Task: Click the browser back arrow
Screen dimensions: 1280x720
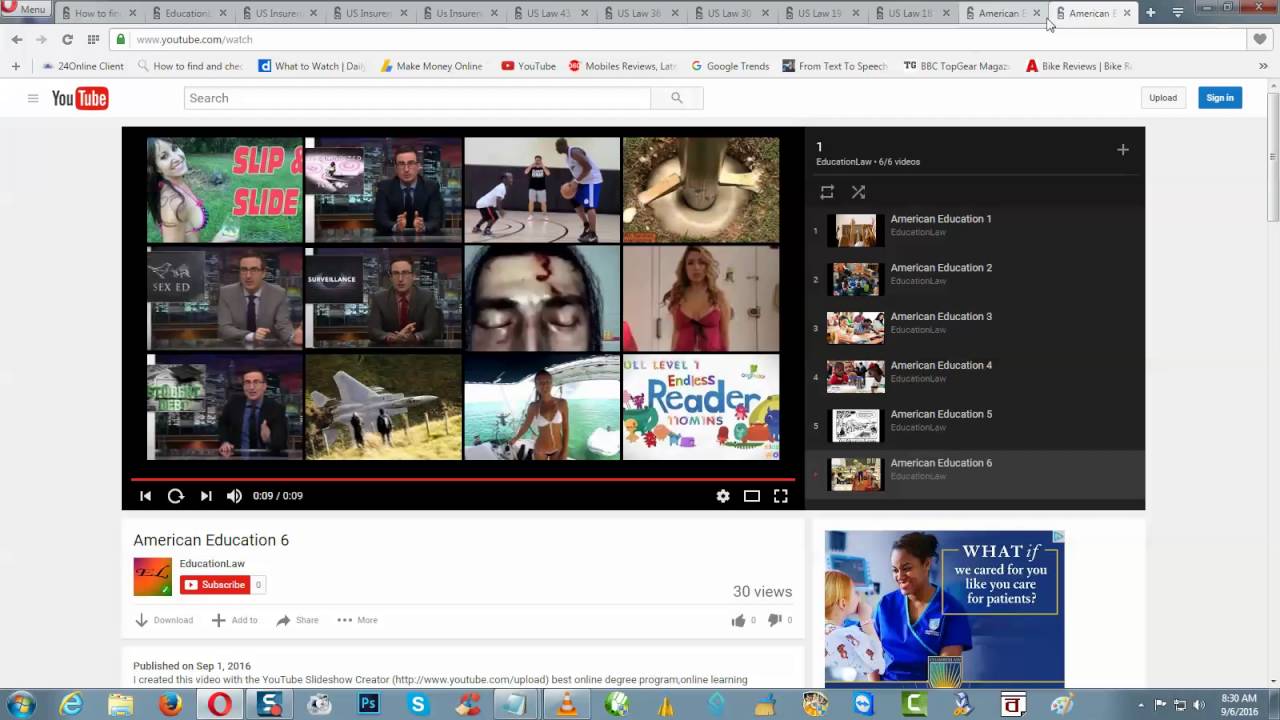Action: [x=17, y=39]
